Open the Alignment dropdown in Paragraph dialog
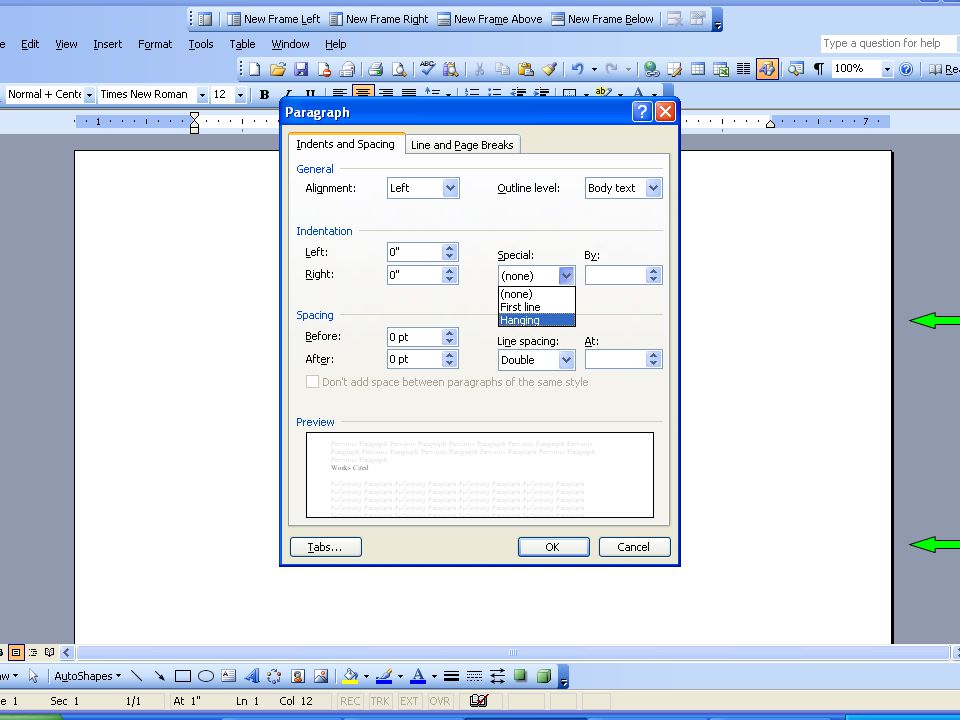The height and width of the screenshot is (720, 960). tap(451, 188)
